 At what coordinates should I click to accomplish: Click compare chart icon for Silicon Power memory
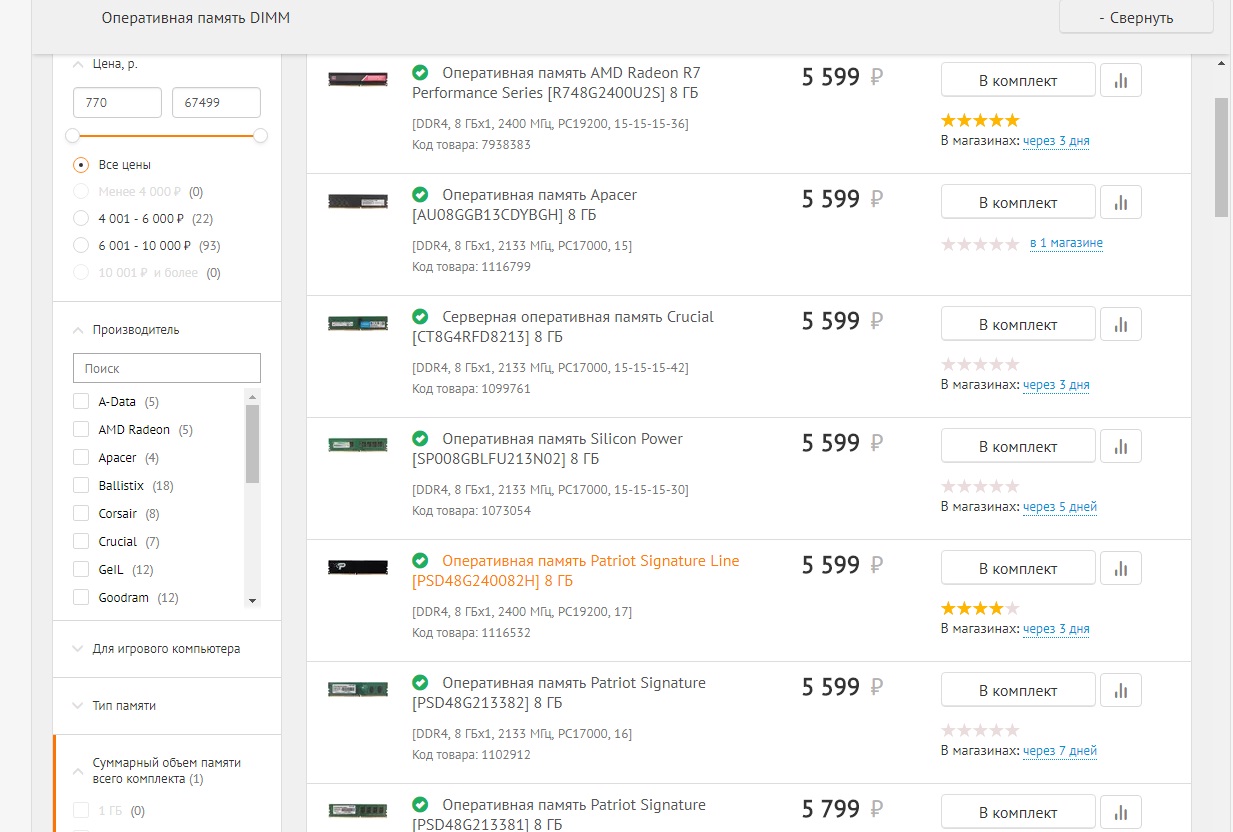(x=1121, y=447)
